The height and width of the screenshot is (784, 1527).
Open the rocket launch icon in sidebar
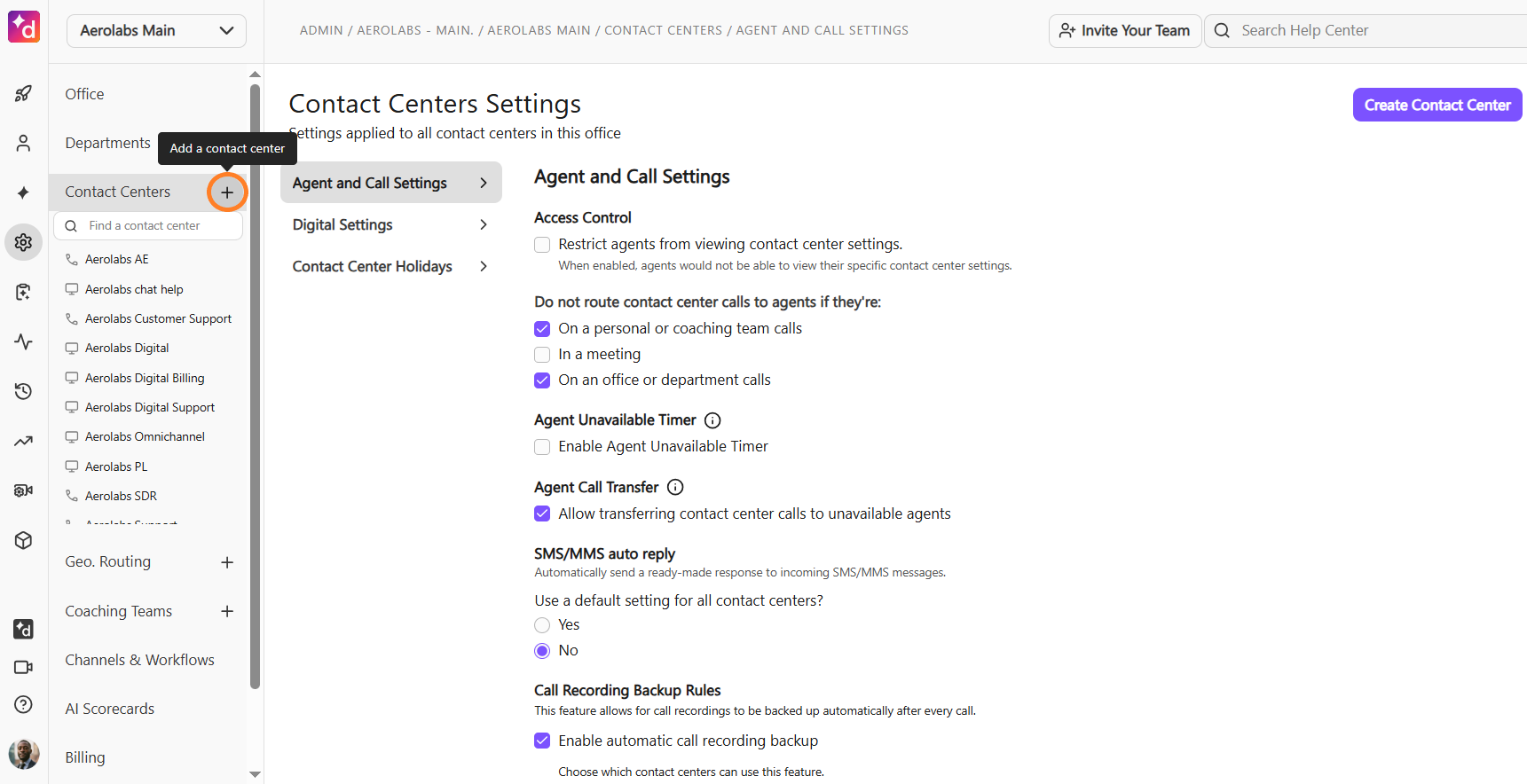24,93
